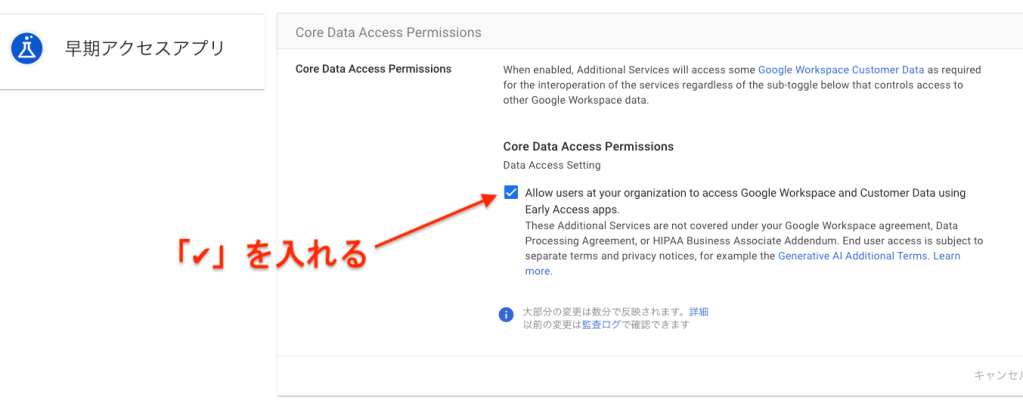Select the 早期アクセスアプリ title
This screenshot has width=1023, height=413.
tap(145, 48)
